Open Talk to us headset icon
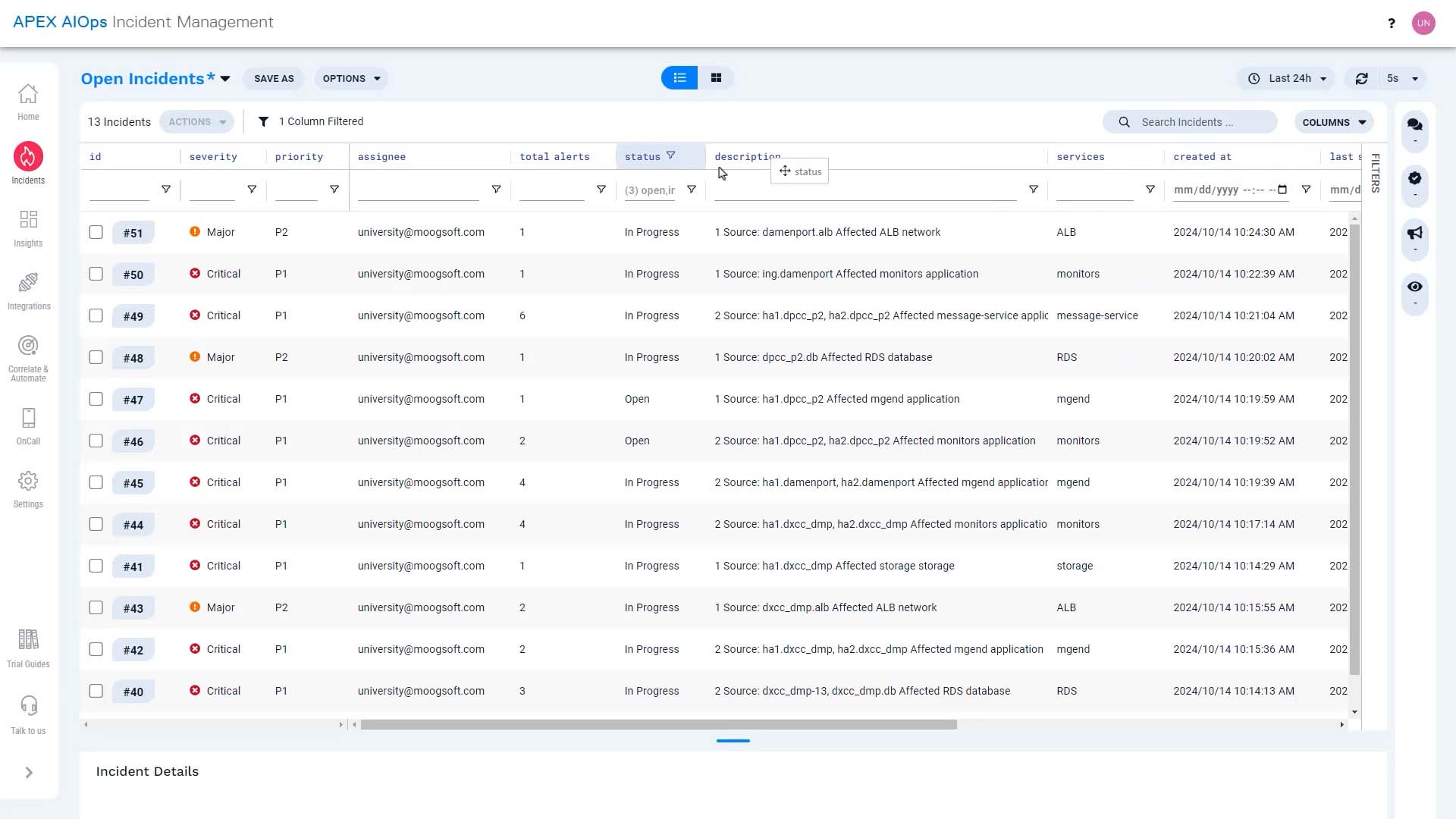1456x819 pixels. tap(28, 705)
